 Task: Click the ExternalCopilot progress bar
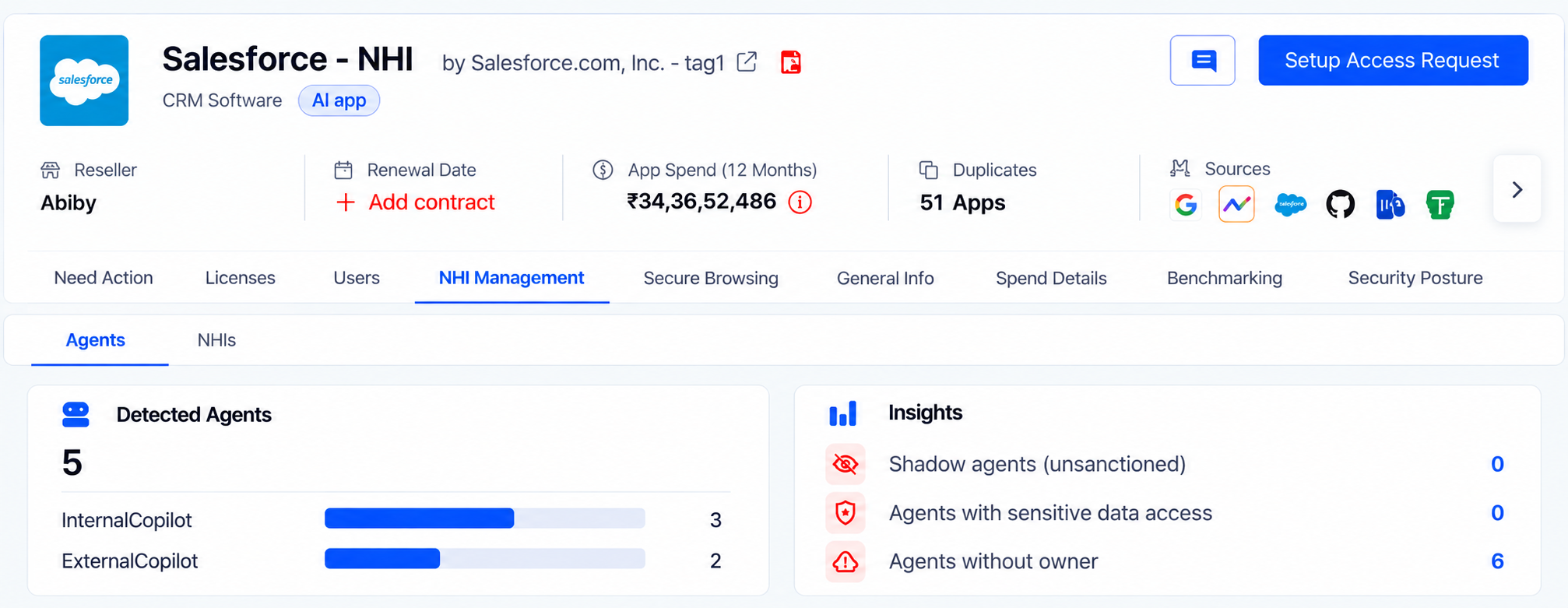(x=484, y=559)
